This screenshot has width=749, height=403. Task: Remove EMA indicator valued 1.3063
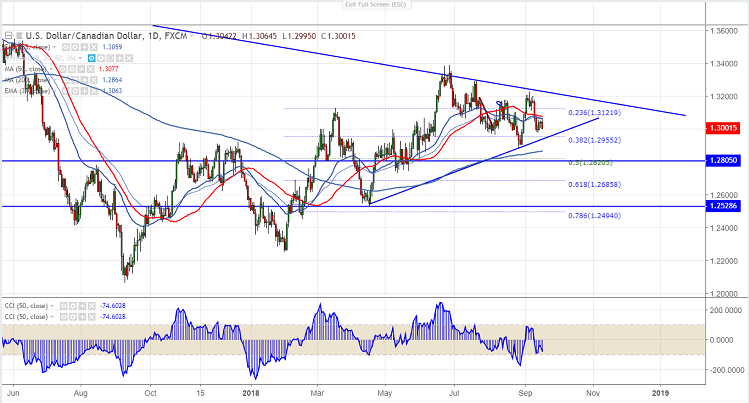point(94,91)
